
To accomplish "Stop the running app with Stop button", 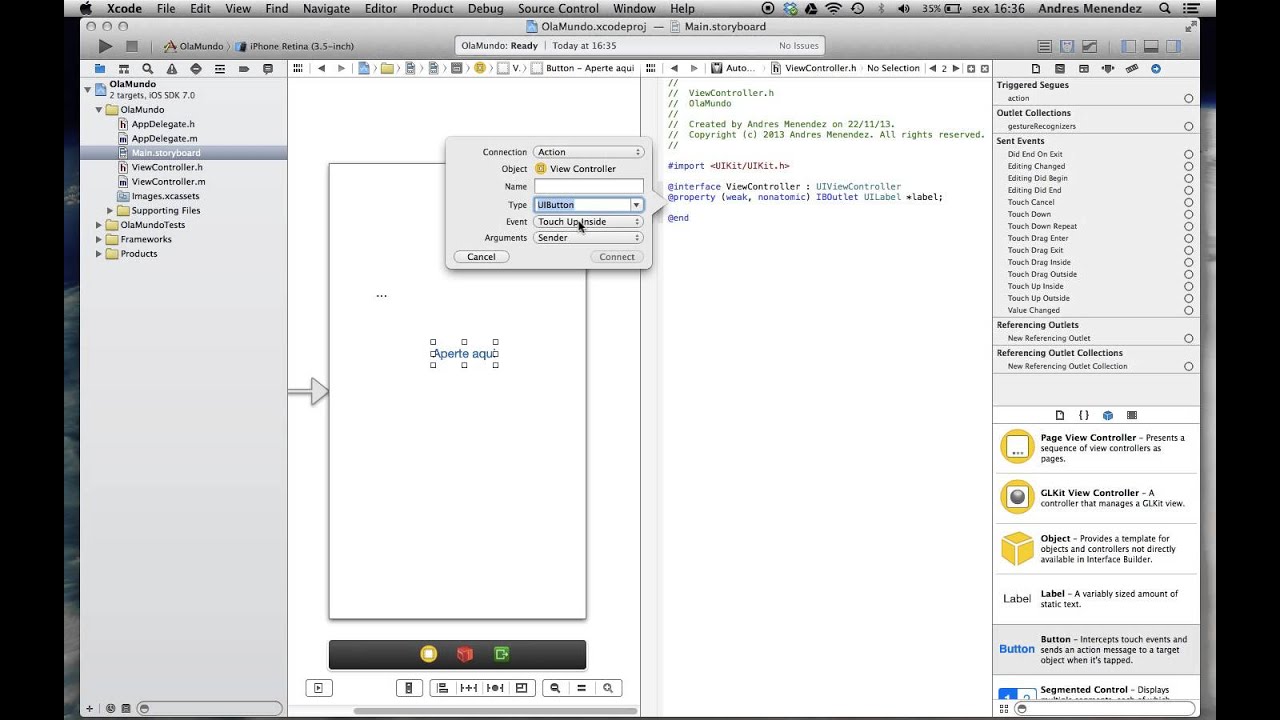I will (132, 46).
